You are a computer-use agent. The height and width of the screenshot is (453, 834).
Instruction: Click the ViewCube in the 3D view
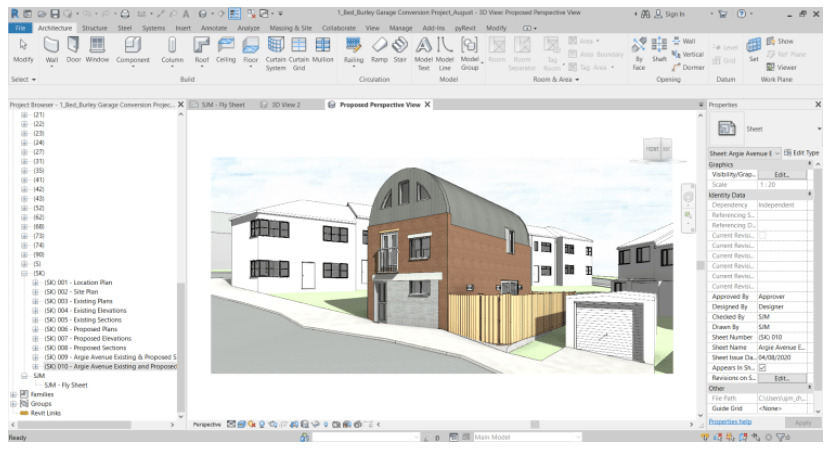[657, 149]
